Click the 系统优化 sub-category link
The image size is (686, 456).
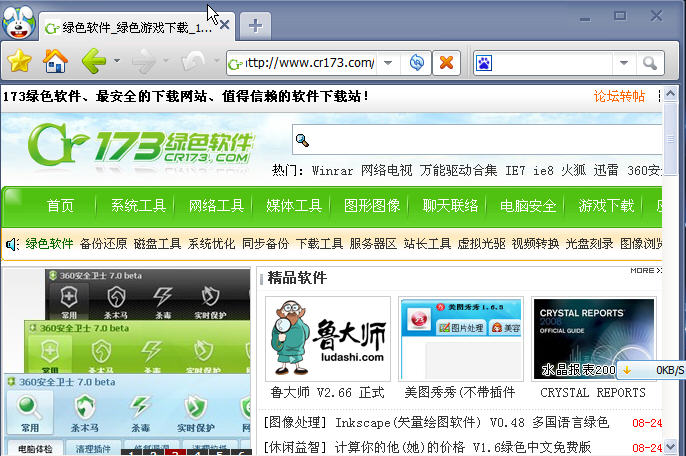tap(211, 244)
